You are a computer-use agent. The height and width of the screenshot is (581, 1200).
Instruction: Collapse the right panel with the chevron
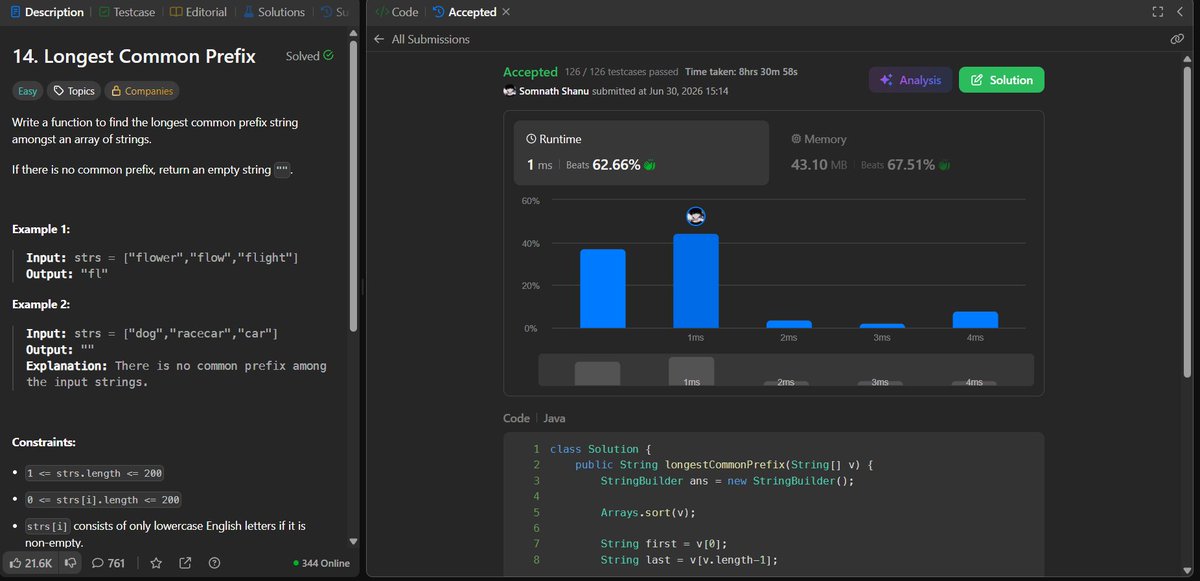[1180, 12]
